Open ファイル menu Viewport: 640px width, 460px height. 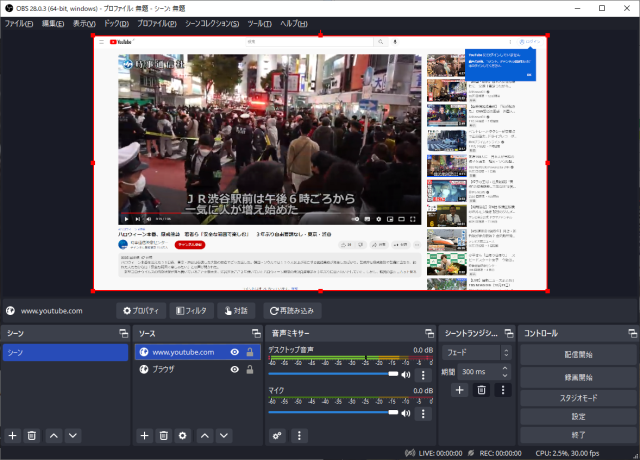[19, 24]
